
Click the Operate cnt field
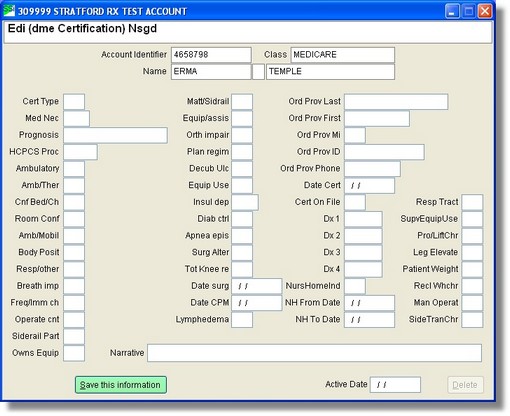tap(74, 320)
